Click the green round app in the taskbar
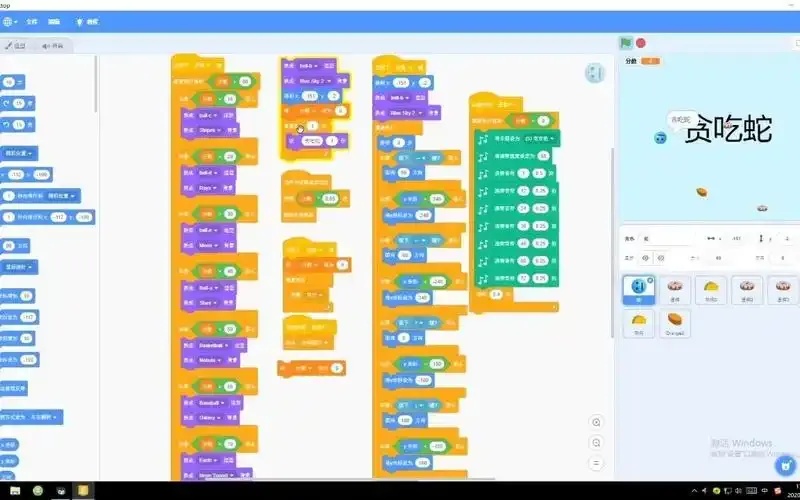The width and height of the screenshot is (800, 500). point(38,491)
